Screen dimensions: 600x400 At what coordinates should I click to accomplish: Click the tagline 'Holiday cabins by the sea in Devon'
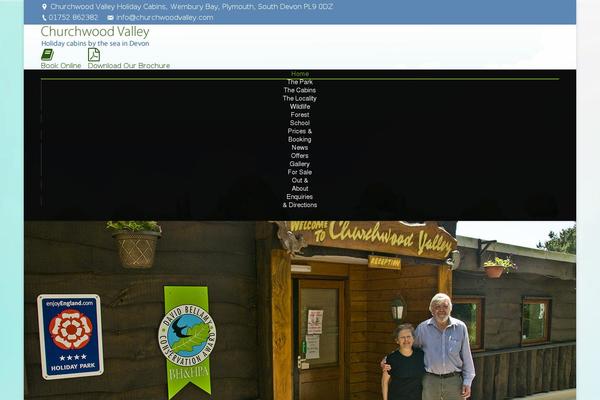tap(95, 44)
